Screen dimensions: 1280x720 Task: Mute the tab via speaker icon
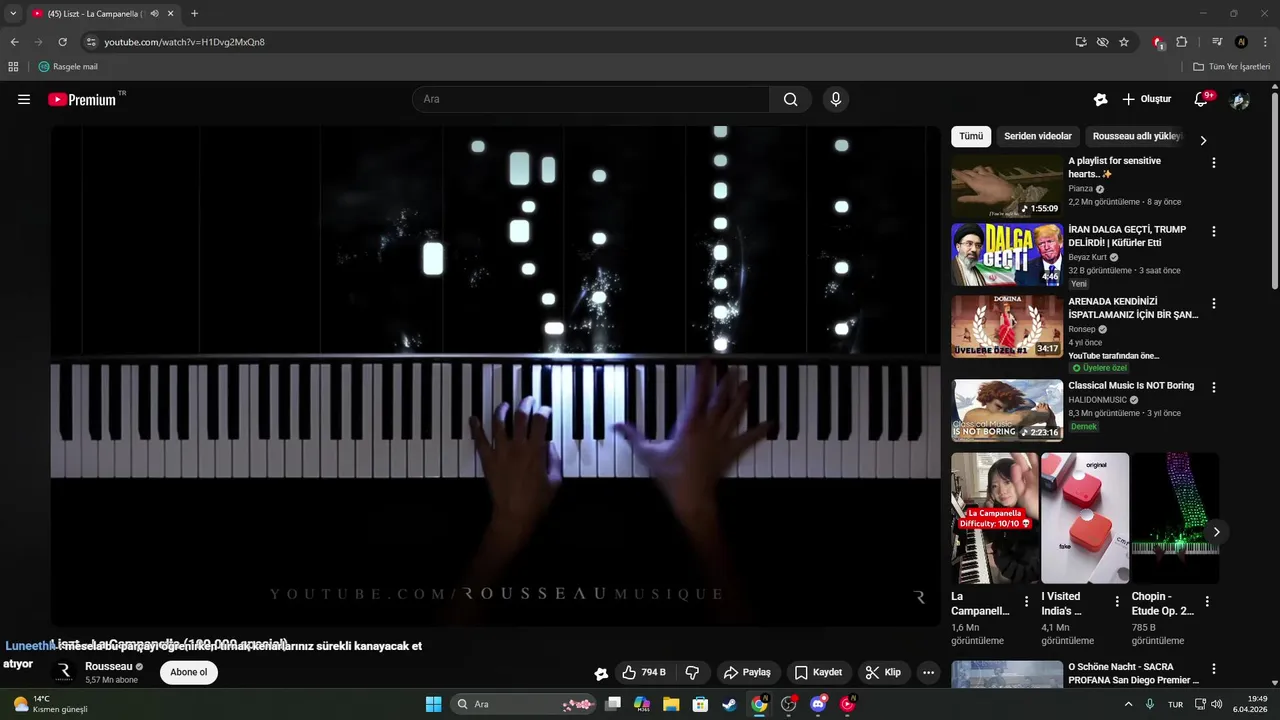tap(154, 13)
